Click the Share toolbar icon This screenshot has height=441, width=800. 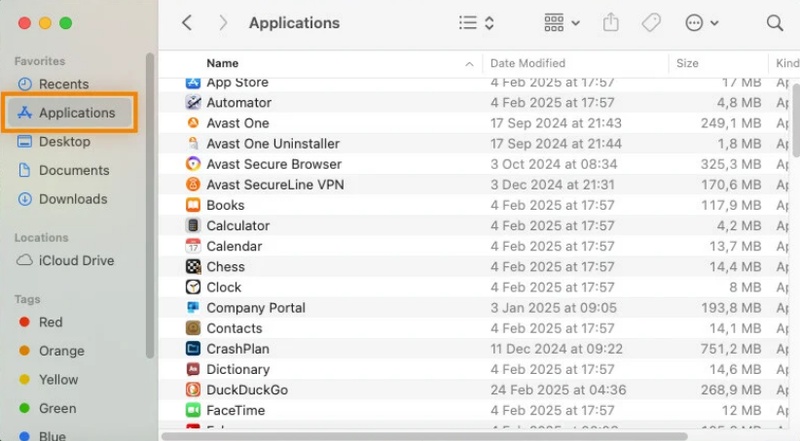[611, 23]
